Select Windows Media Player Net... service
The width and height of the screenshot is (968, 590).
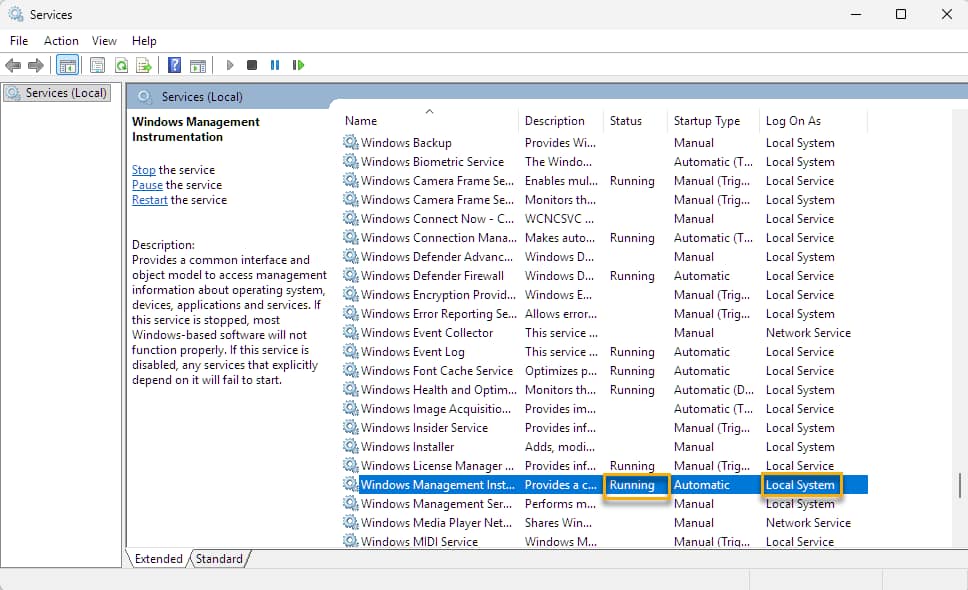click(605, 523)
